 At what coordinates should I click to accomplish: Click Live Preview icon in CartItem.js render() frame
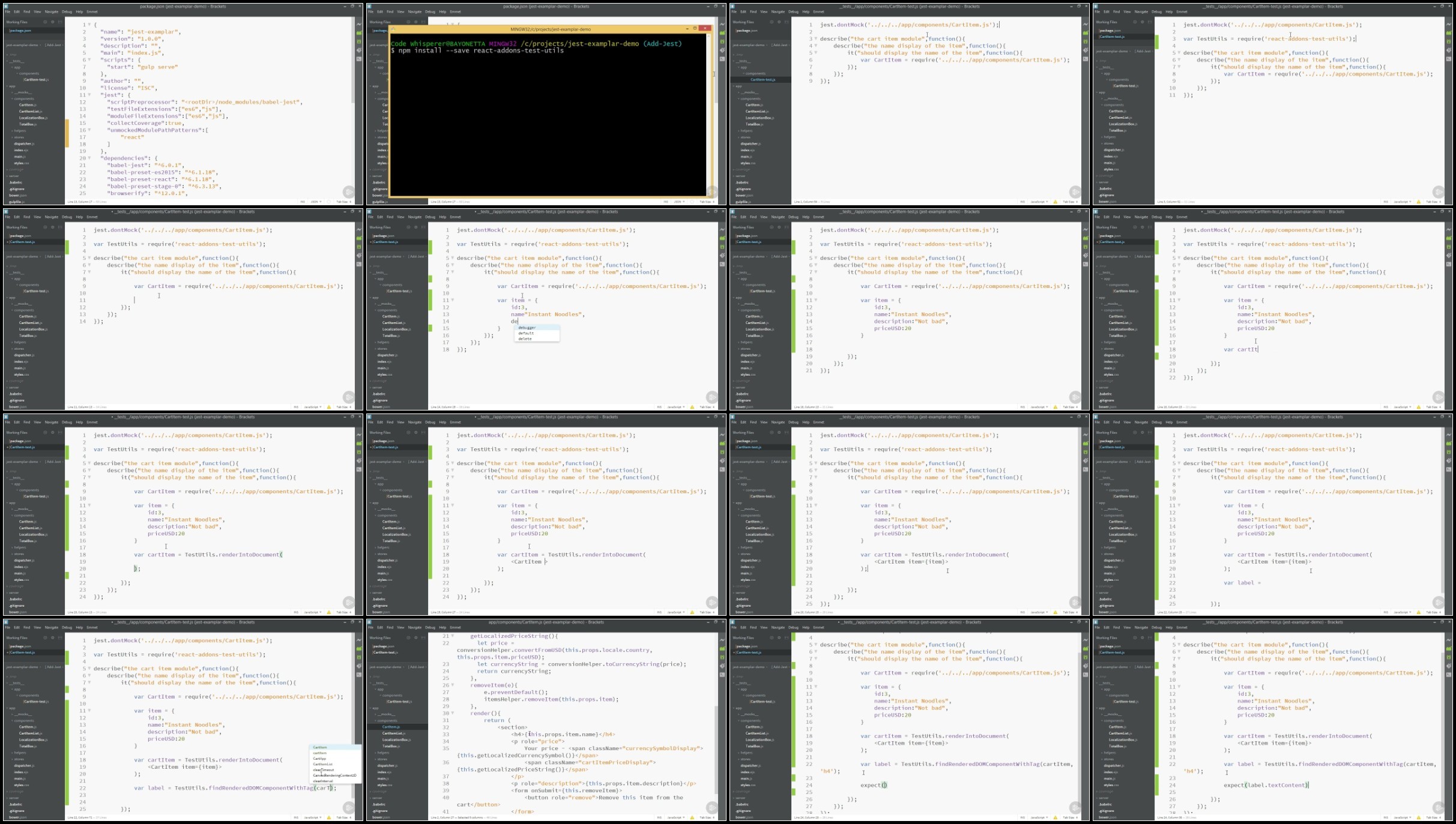click(x=722, y=640)
